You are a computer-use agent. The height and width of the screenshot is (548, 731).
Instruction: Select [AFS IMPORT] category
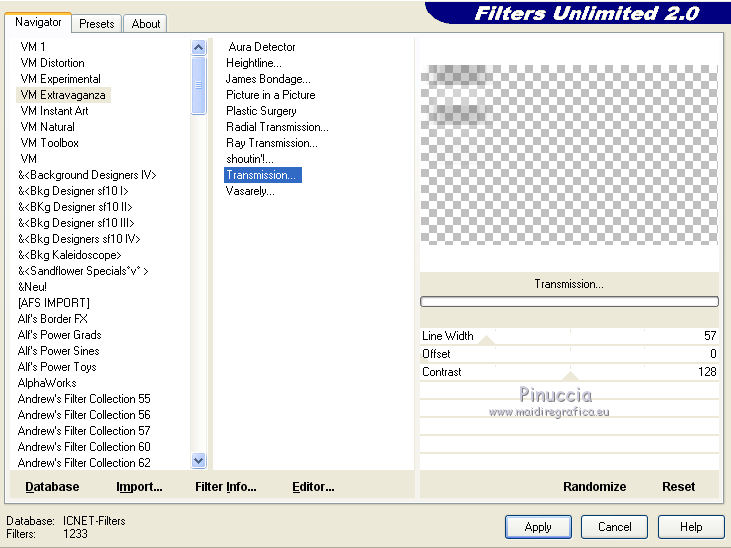54,303
